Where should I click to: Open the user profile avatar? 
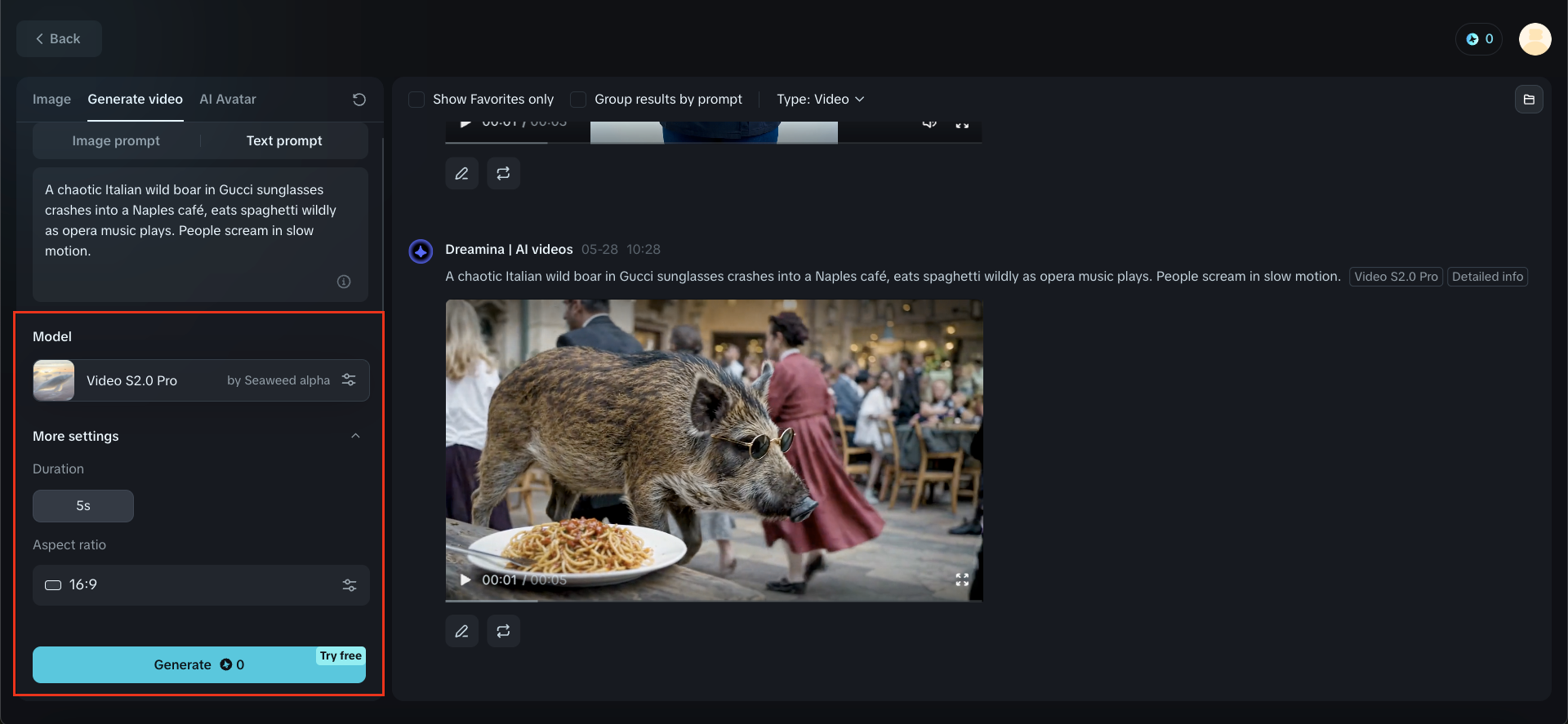click(1535, 38)
